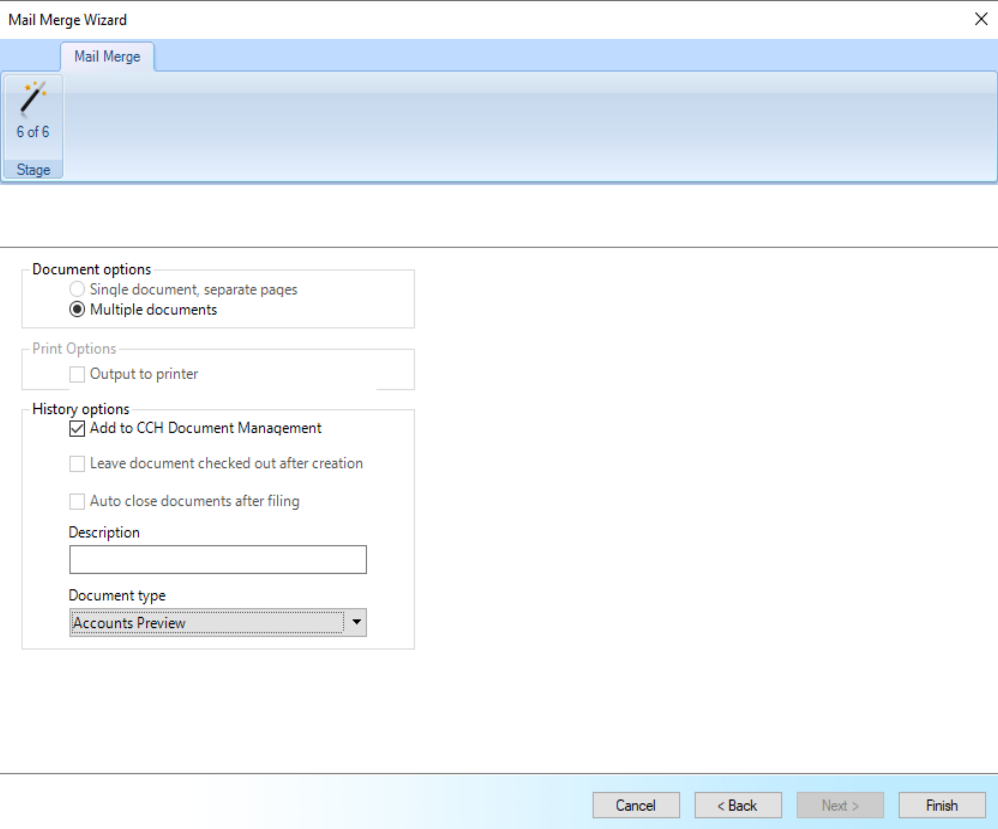Click the History options group heading
The height and width of the screenshot is (829, 998).
point(81,409)
